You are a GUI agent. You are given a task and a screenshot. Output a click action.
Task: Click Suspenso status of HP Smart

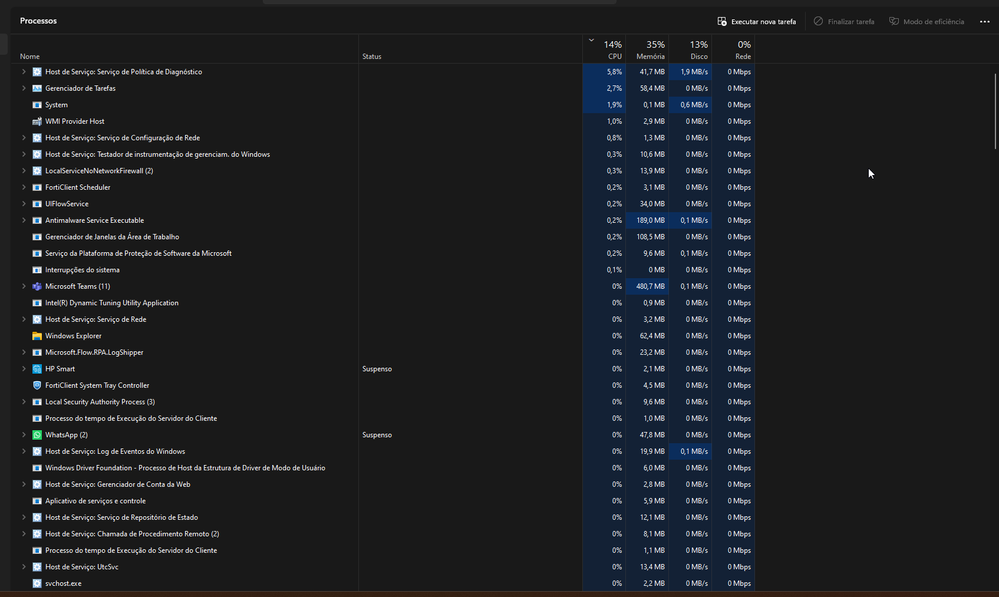(x=377, y=369)
